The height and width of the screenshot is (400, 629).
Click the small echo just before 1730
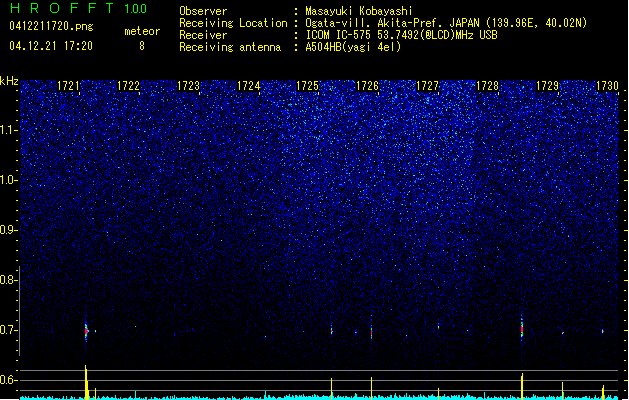click(x=603, y=331)
